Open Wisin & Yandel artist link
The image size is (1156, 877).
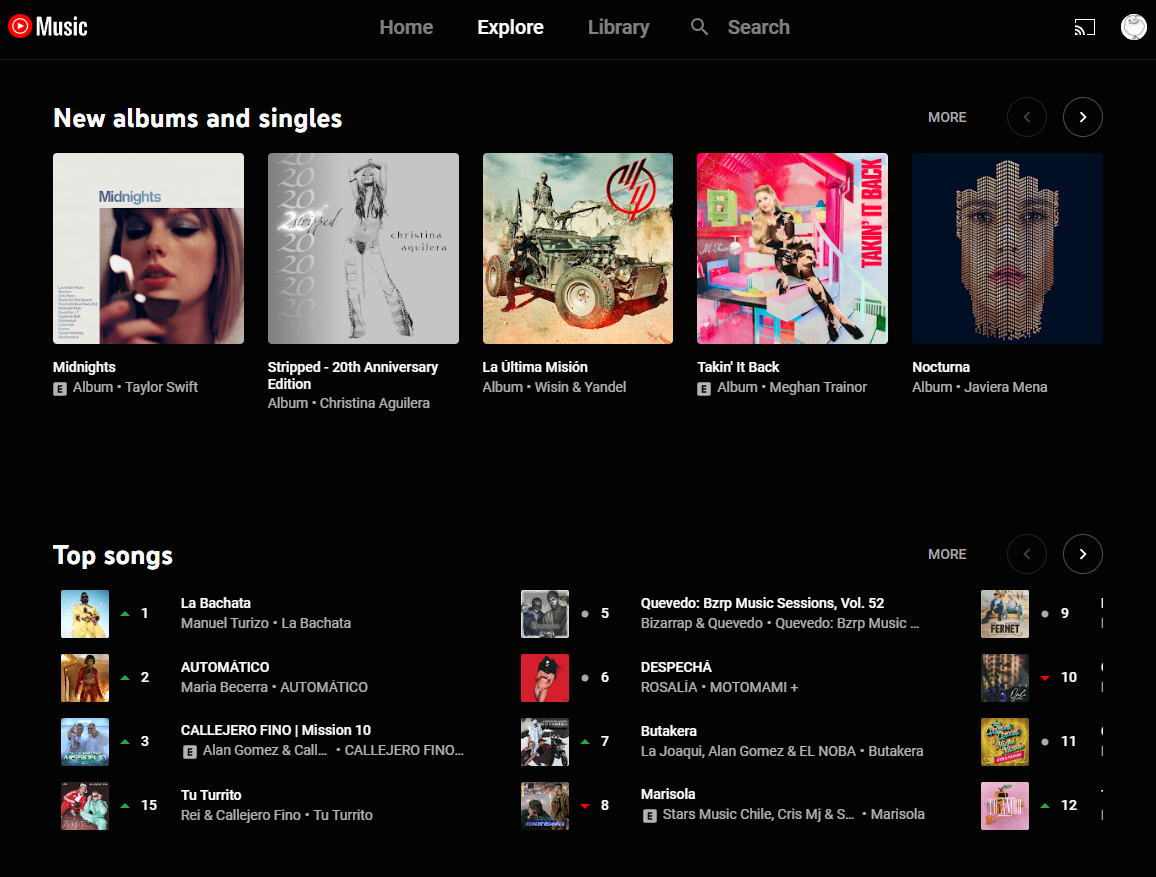580,387
